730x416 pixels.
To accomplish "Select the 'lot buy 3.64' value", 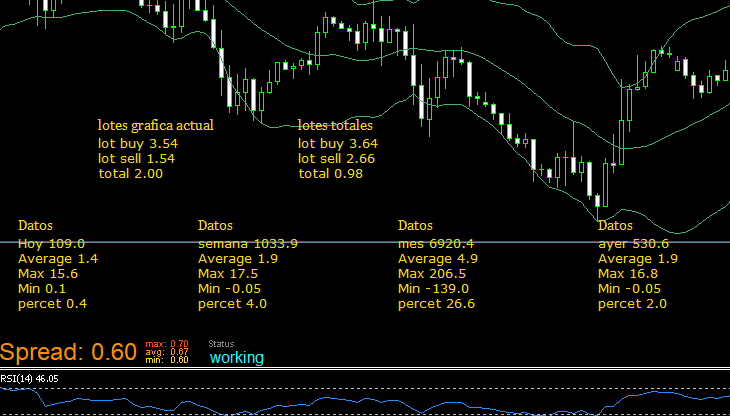I will tap(338, 144).
